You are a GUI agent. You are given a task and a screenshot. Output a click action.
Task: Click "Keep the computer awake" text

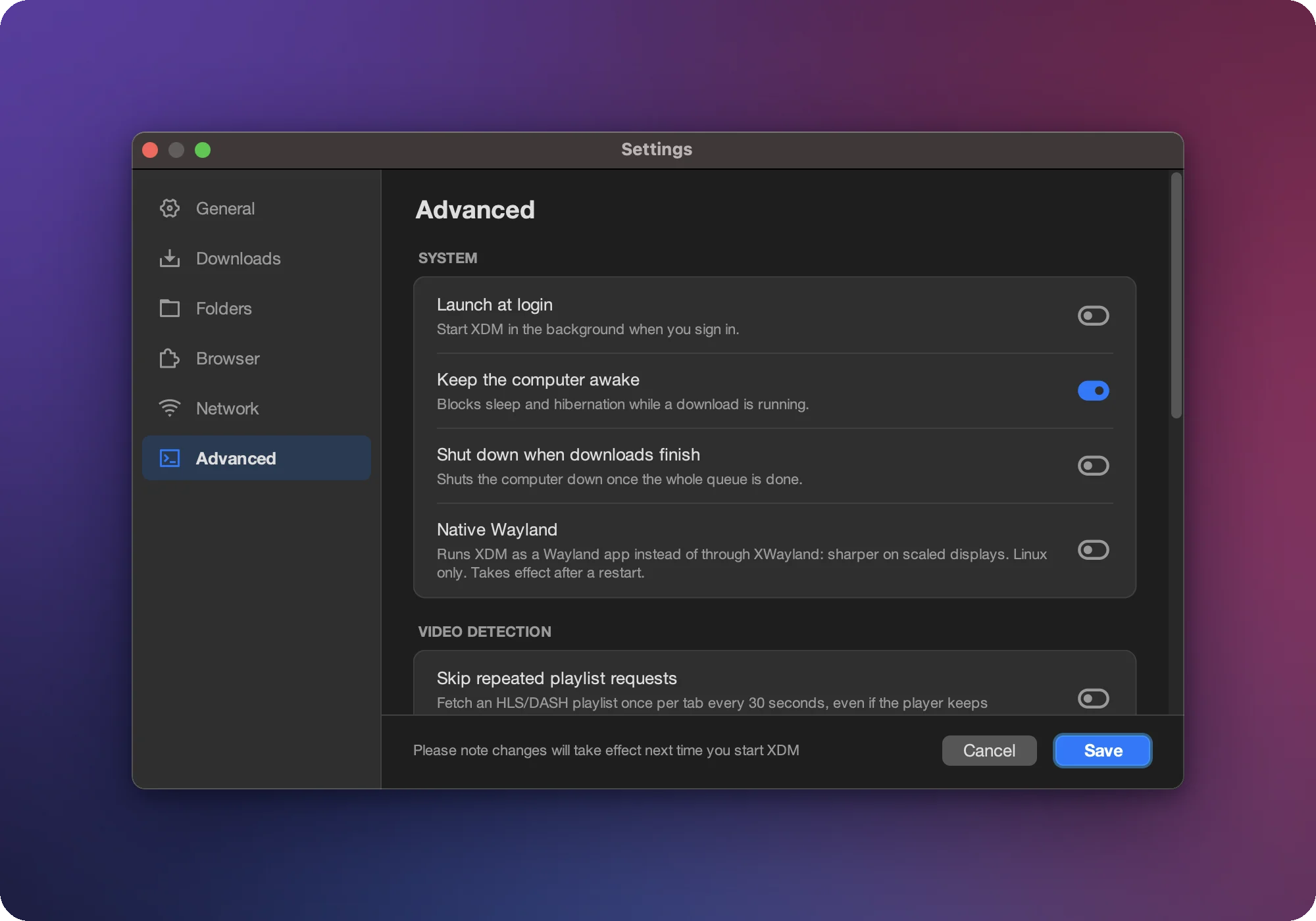pyautogui.click(x=538, y=380)
